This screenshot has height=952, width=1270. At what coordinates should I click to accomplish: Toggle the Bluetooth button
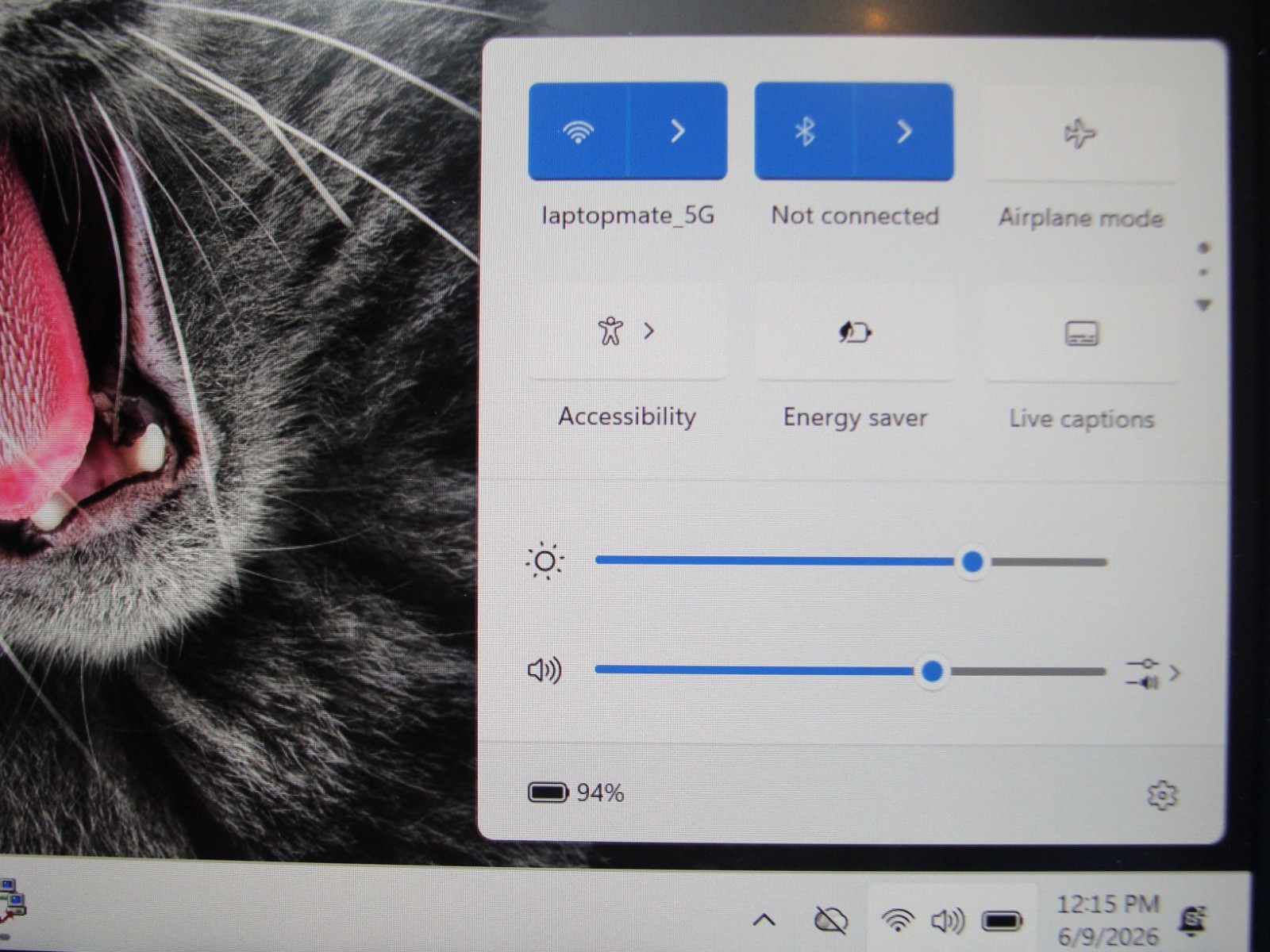[x=805, y=132]
